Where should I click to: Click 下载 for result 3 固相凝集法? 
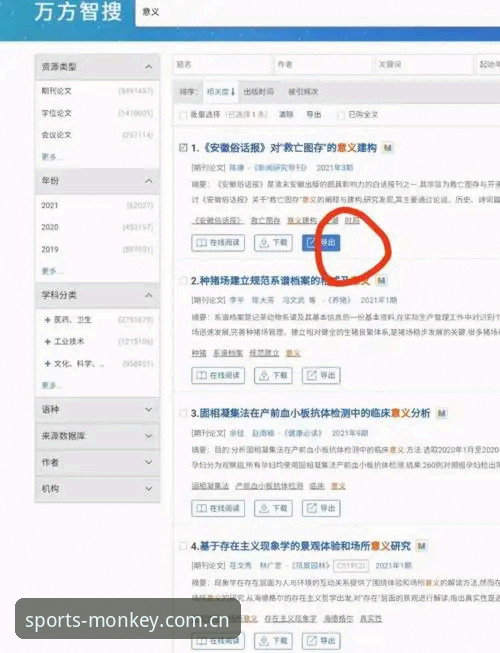[x=274, y=508]
